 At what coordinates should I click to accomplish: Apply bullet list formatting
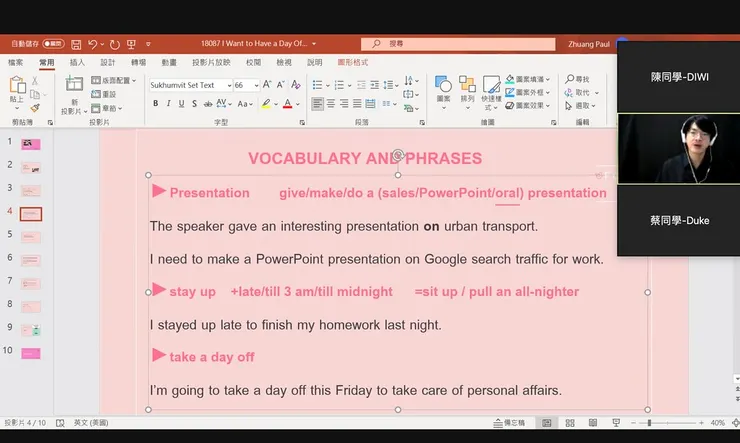point(317,85)
